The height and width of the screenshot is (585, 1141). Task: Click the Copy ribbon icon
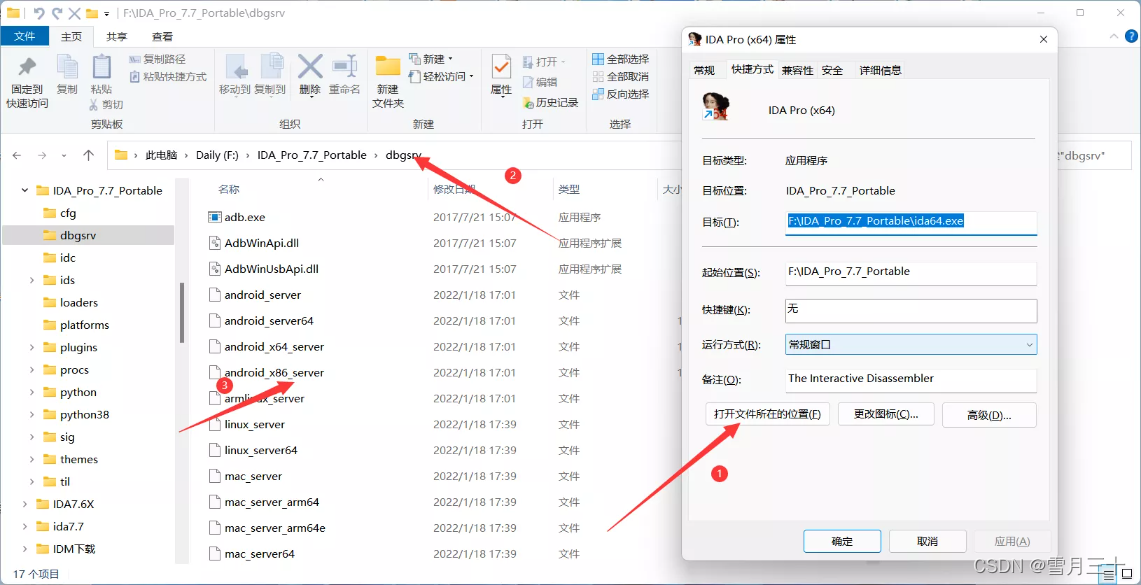pos(67,66)
